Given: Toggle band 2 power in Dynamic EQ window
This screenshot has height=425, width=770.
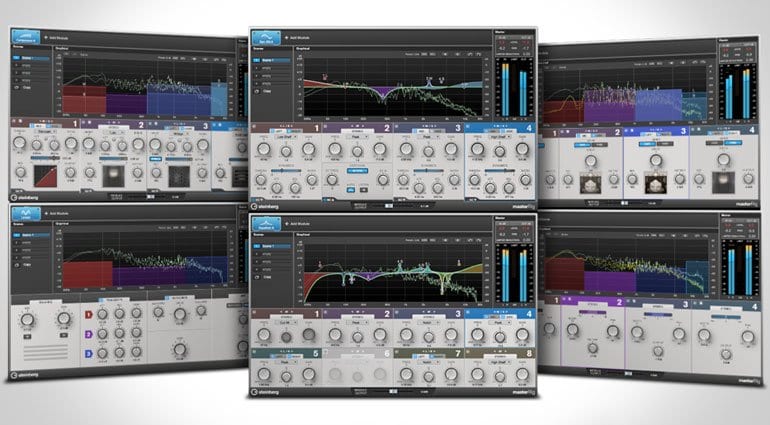Looking at the screenshot, I should click(326, 127).
